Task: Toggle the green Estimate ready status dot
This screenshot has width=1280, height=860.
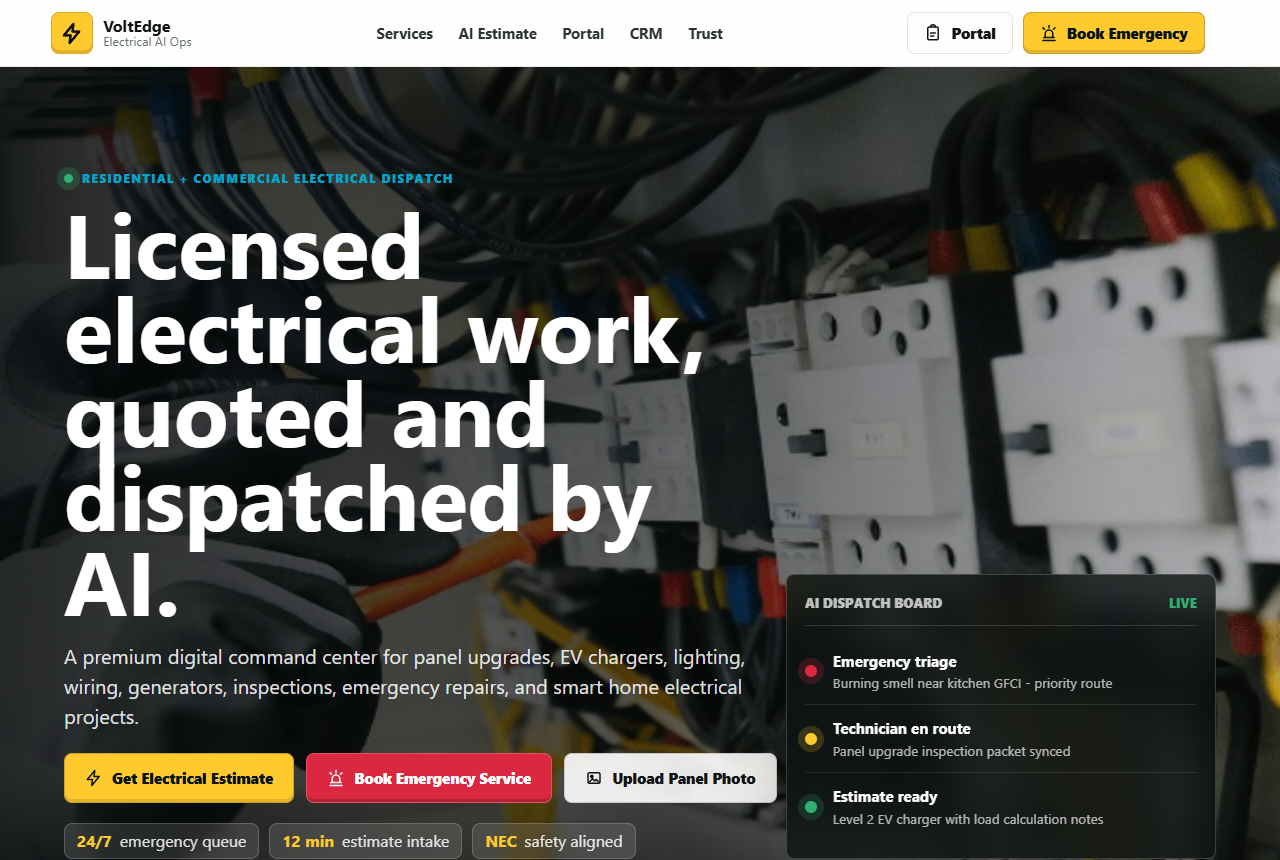Action: click(x=811, y=807)
